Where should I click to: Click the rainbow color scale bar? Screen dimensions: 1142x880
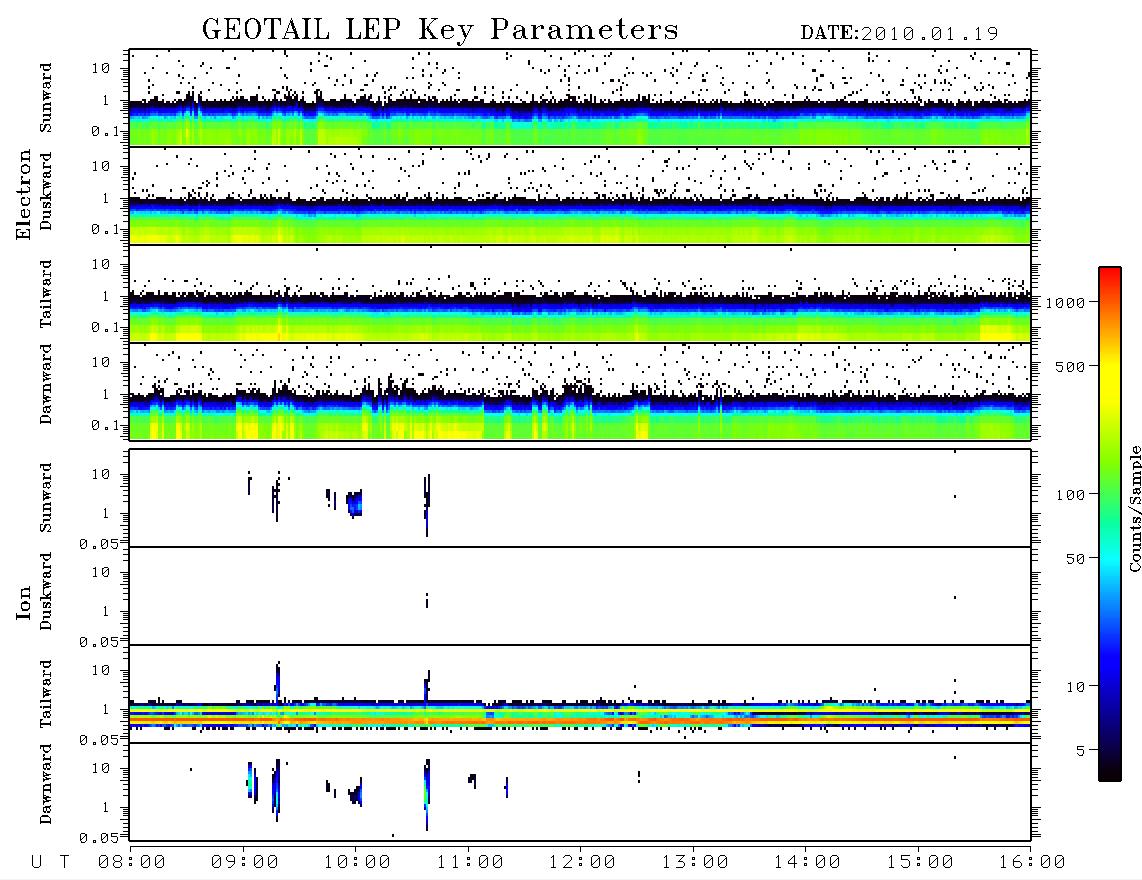pos(1110,524)
